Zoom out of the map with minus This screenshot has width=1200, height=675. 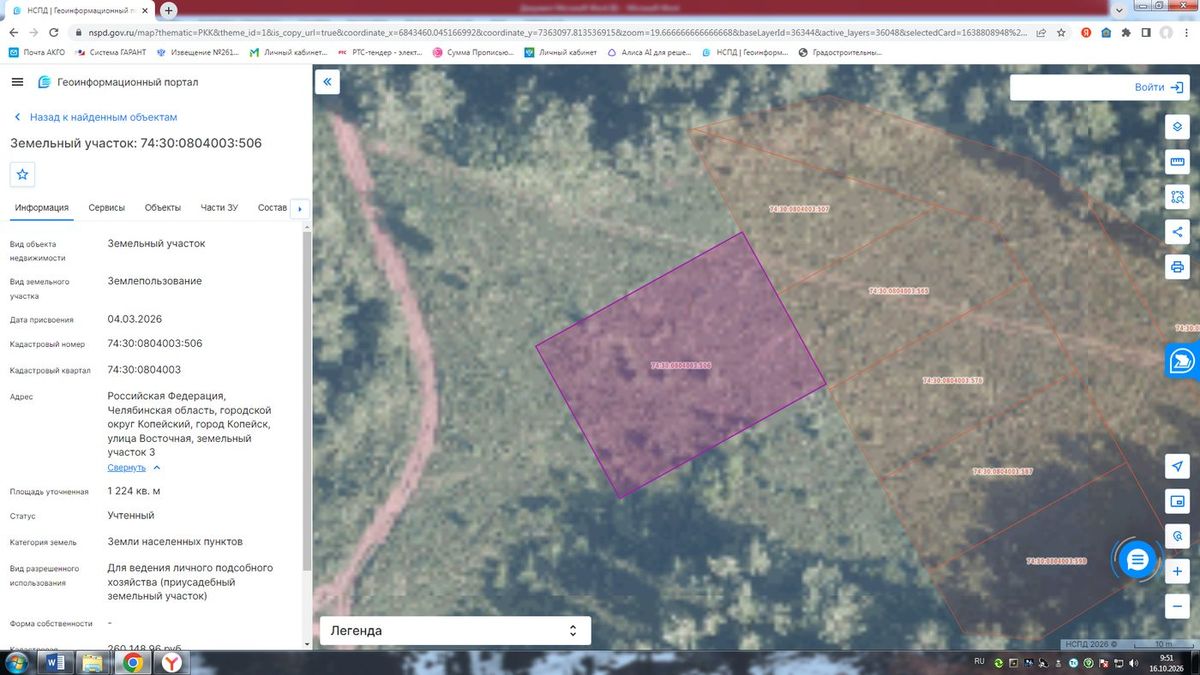click(1177, 606)
